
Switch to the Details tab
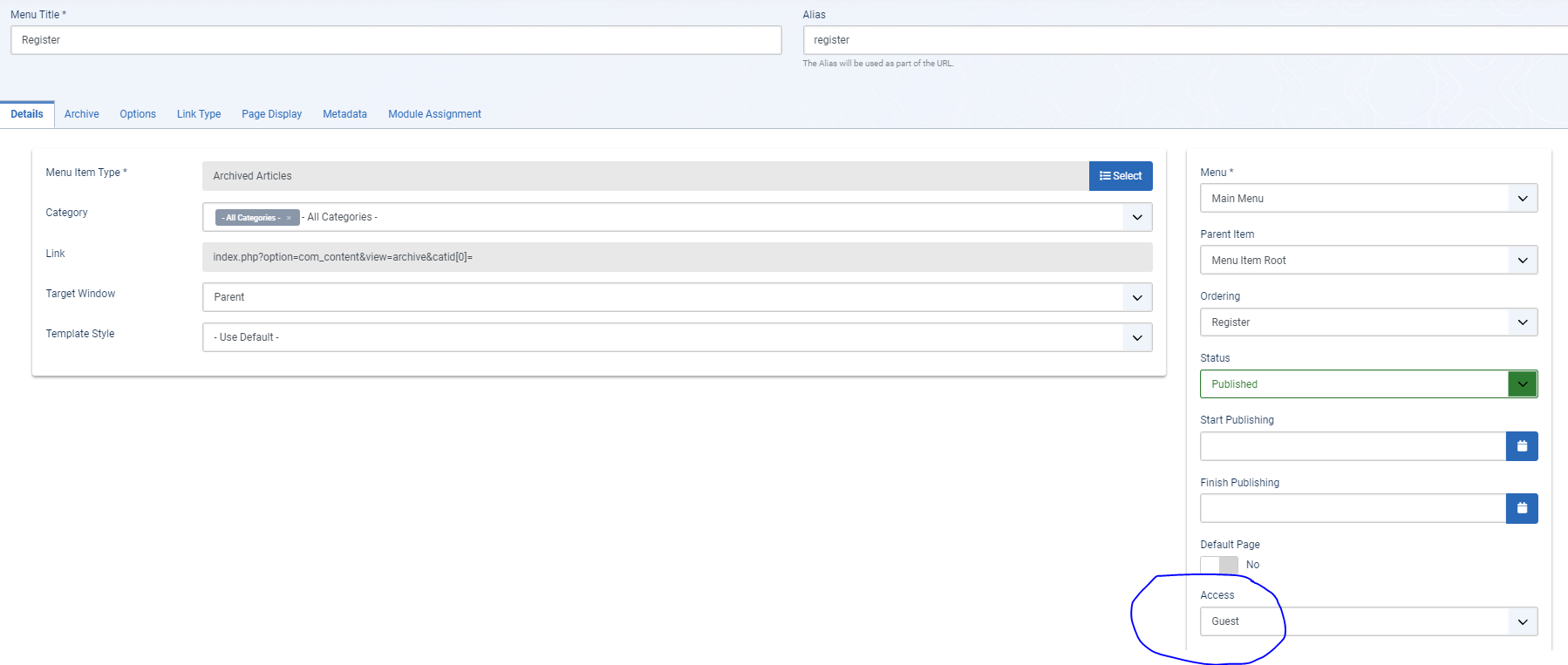click(27, 114)
